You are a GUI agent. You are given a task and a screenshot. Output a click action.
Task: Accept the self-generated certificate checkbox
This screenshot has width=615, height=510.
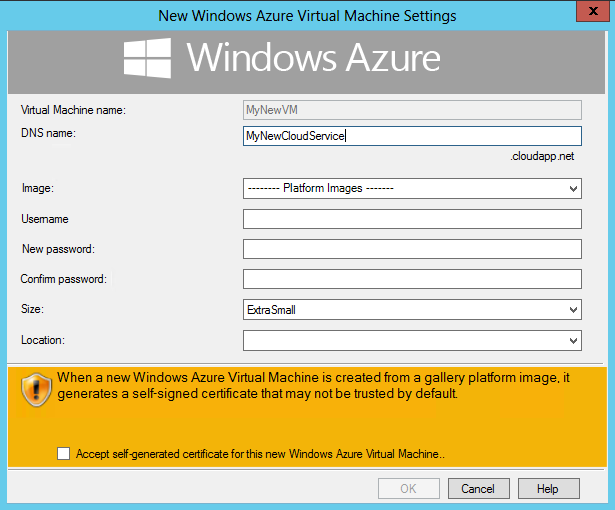tap(64, 454)
